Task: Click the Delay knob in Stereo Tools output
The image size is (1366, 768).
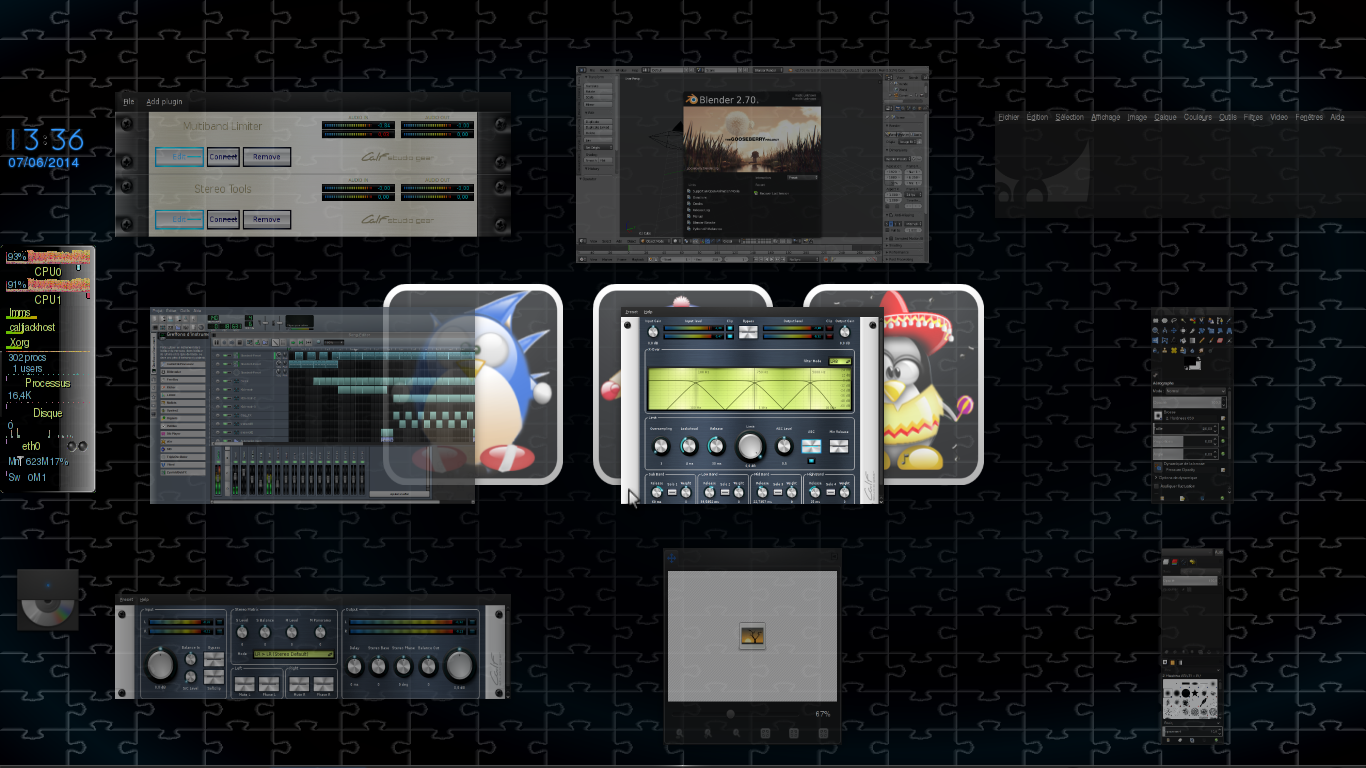Action: (355, 664)
